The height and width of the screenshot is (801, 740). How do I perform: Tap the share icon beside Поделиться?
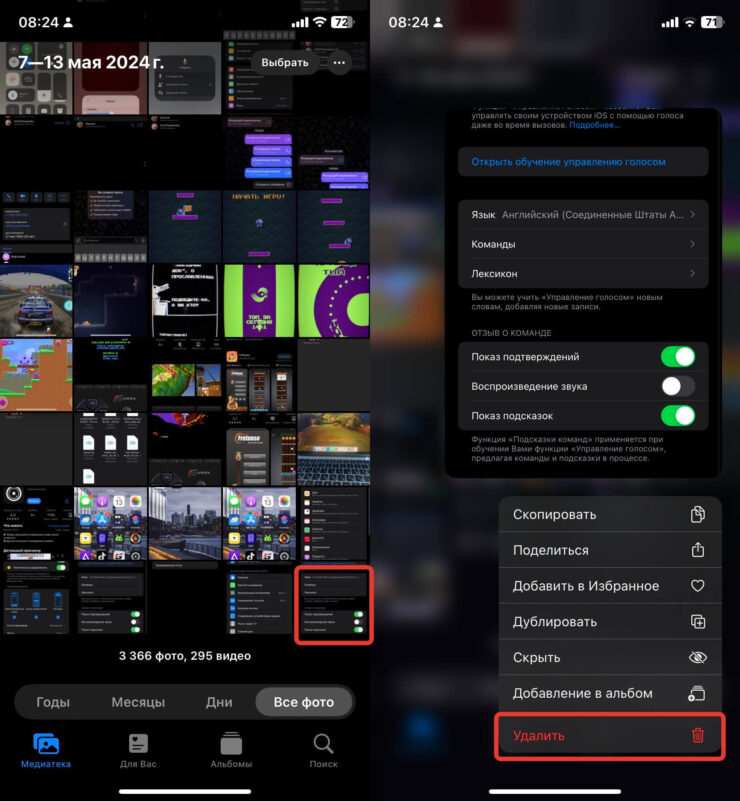coord(698,550)
